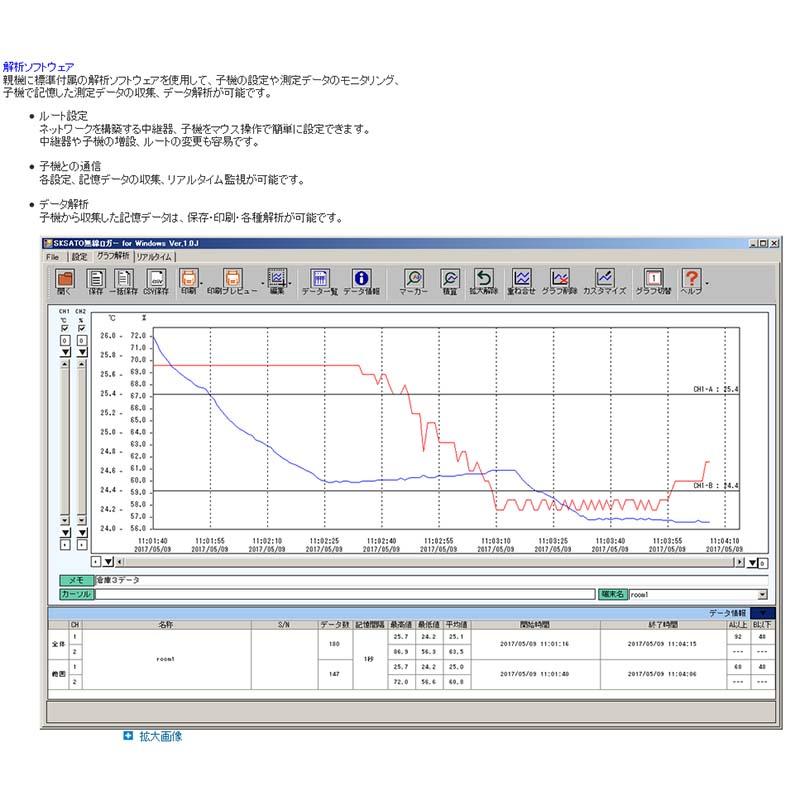800x800 pixels.
Task: Delete the graph with グラフ削除
Action: (561, 277)
